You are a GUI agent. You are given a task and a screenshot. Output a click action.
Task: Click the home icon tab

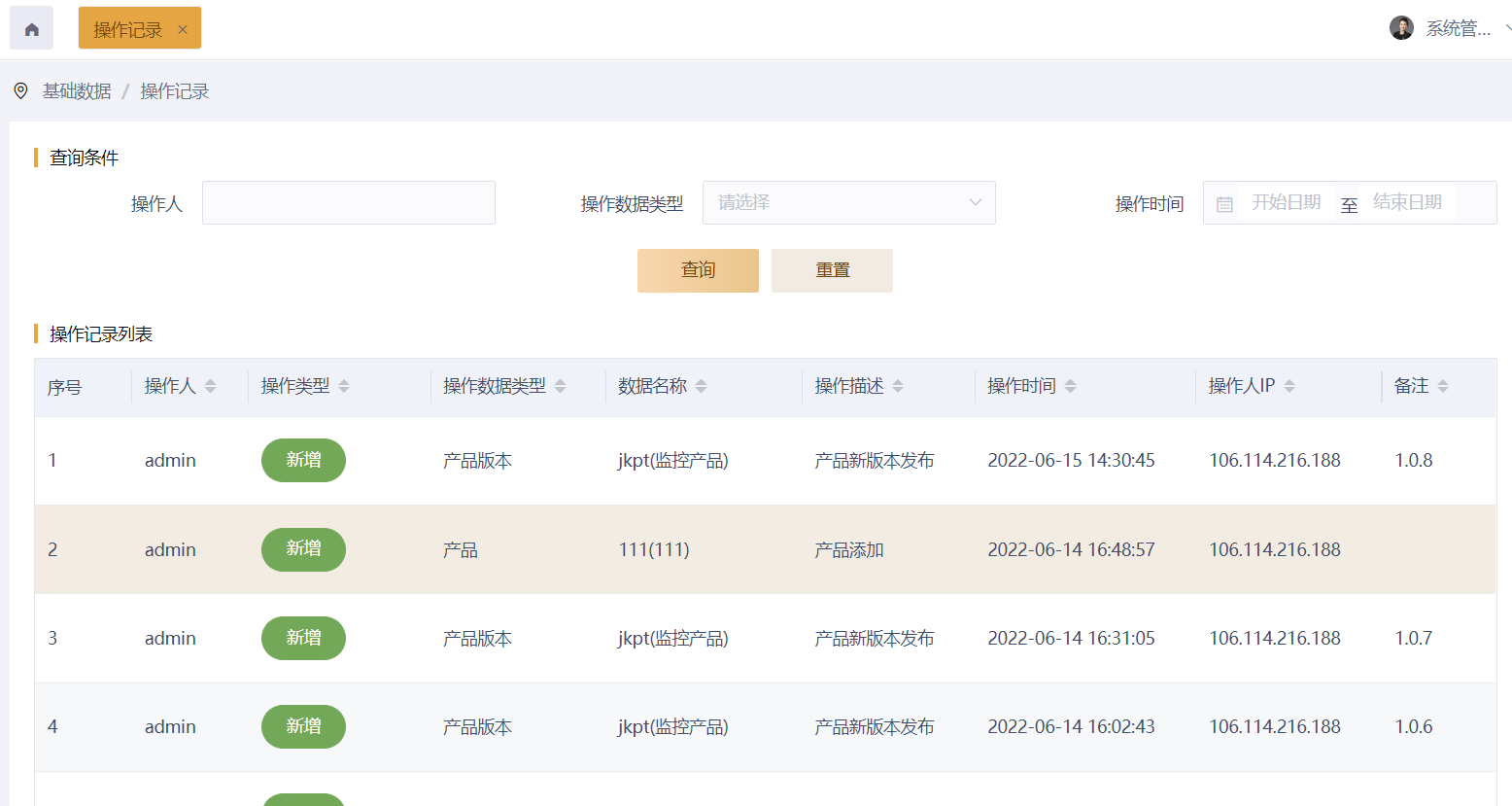31,28
